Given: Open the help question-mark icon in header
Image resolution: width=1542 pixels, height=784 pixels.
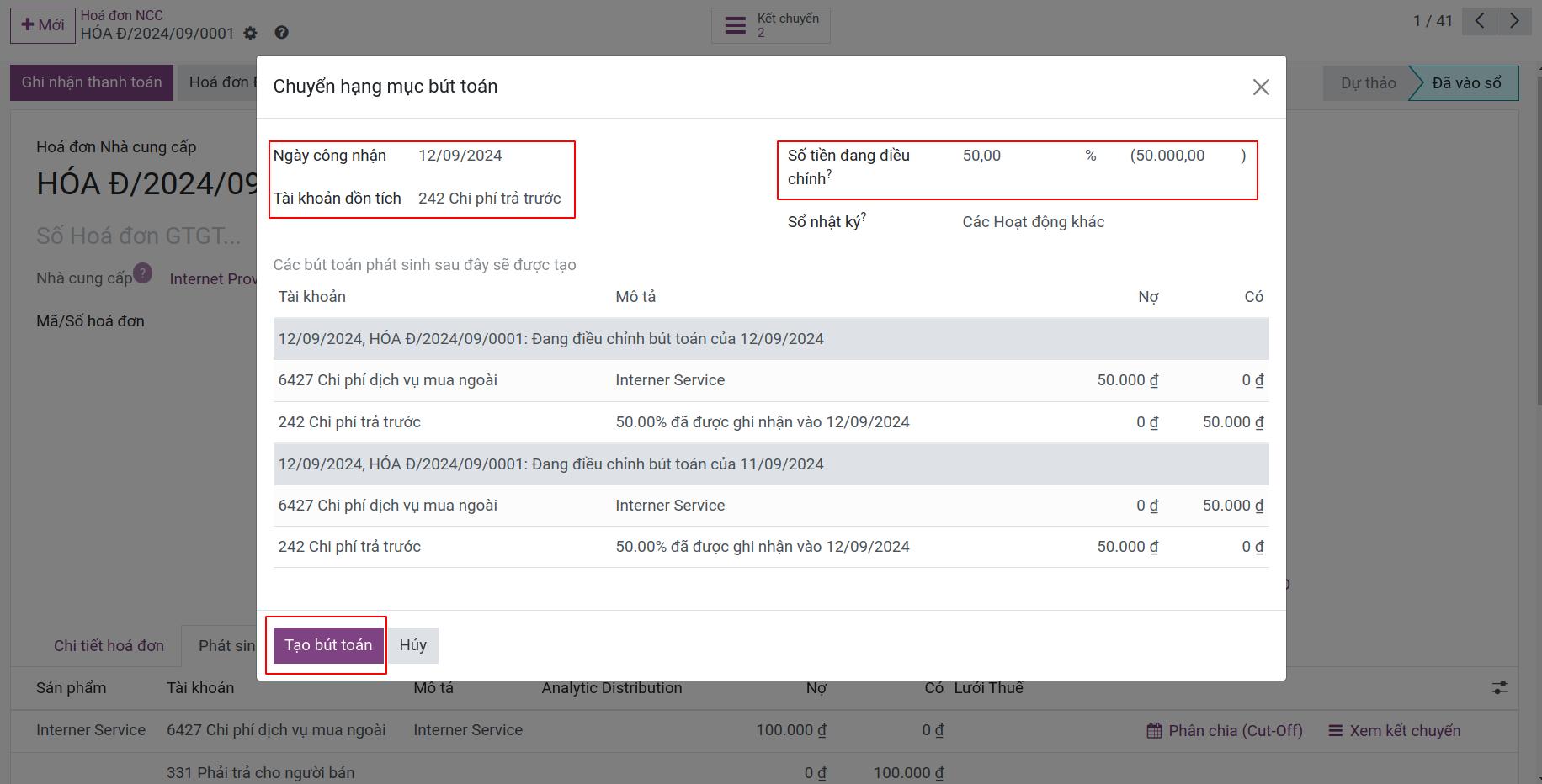Looking at the screenshot, I should (281, 33).
